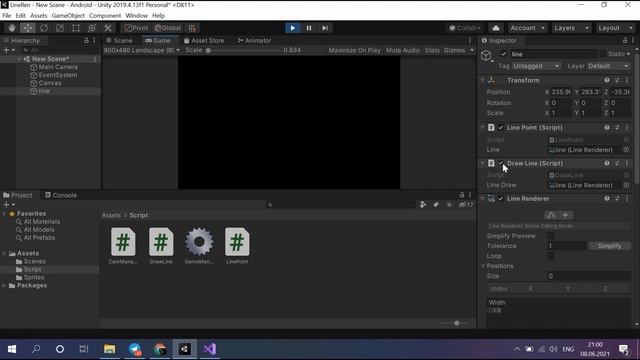
Task: Select the Transform tool
Action: coord(92,28)
